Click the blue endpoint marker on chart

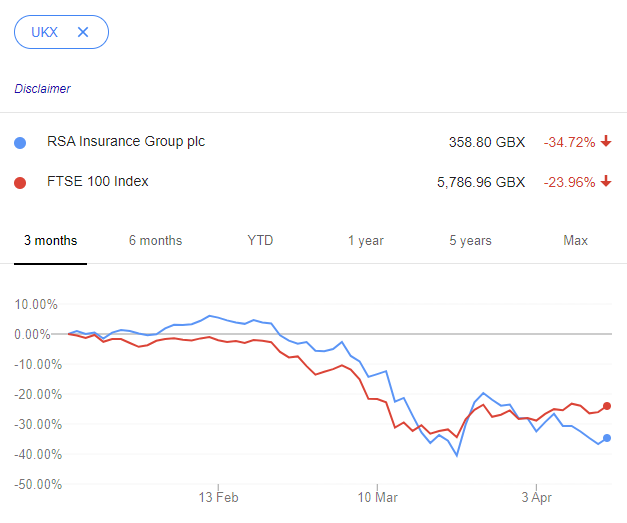pyautogui.click(x=607, y=438)
